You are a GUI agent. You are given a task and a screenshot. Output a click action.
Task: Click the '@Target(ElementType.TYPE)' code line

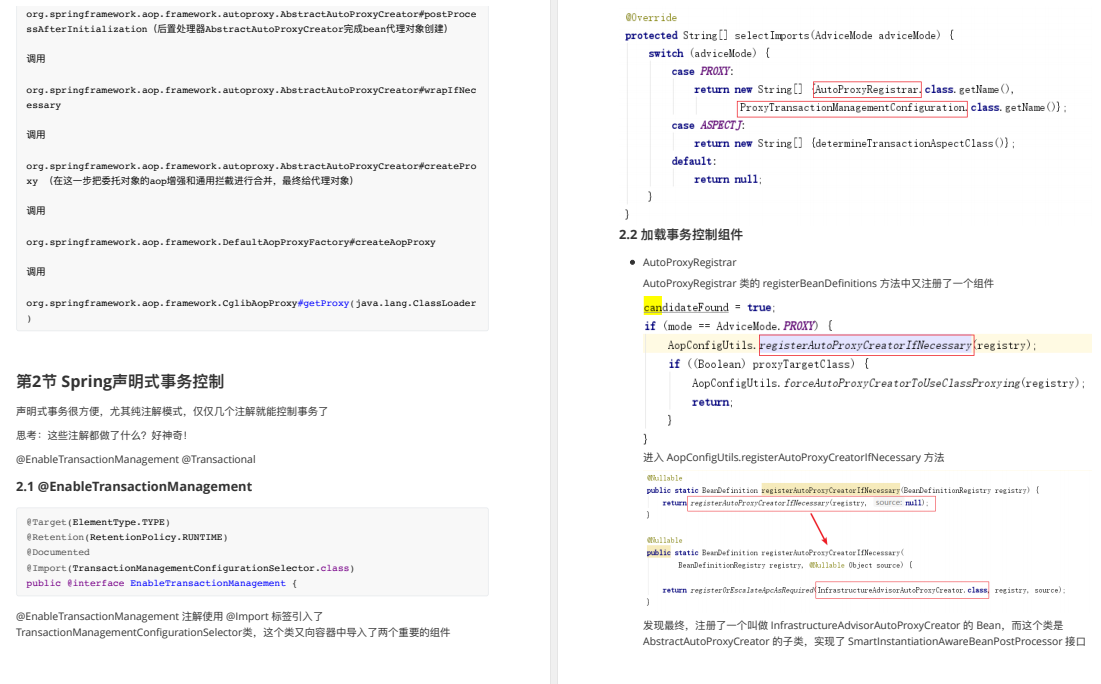98,522
